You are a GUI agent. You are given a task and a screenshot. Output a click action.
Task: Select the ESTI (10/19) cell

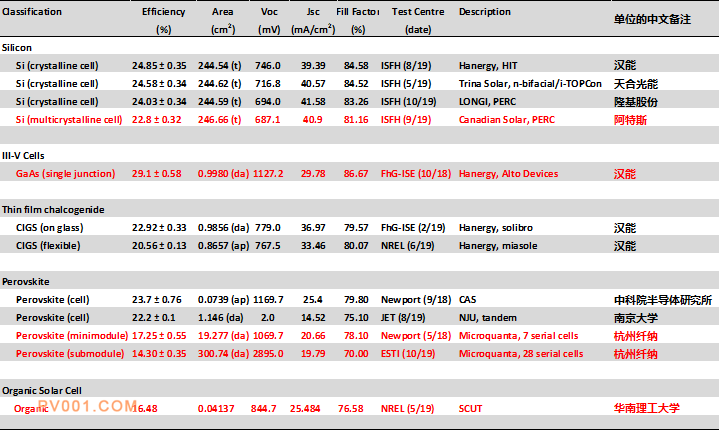click(408, 353)
